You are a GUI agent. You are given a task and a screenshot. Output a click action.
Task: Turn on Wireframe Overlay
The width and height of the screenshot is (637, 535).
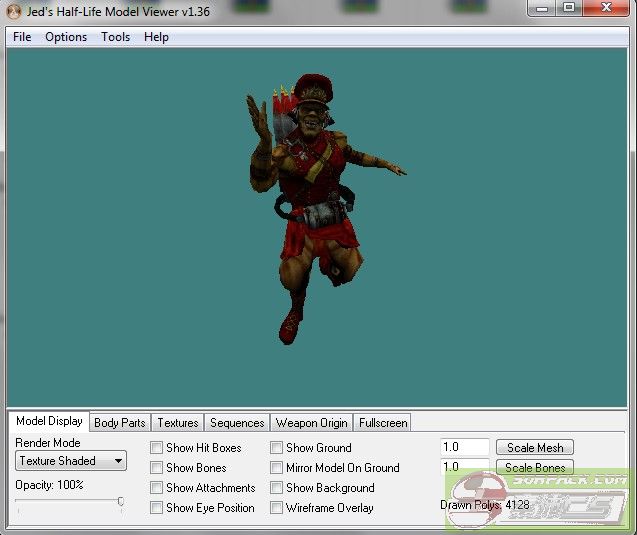[277, 508]
